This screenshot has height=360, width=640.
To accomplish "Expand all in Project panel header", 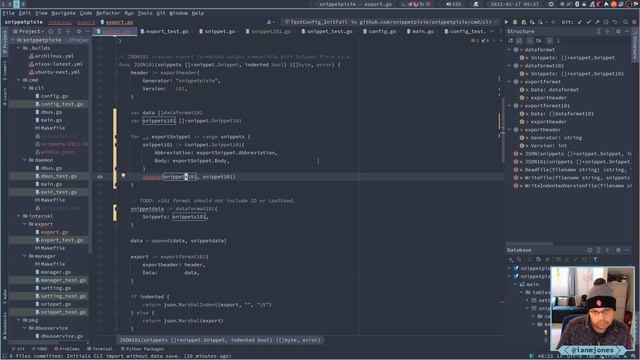I will click(x=59, y=31).
